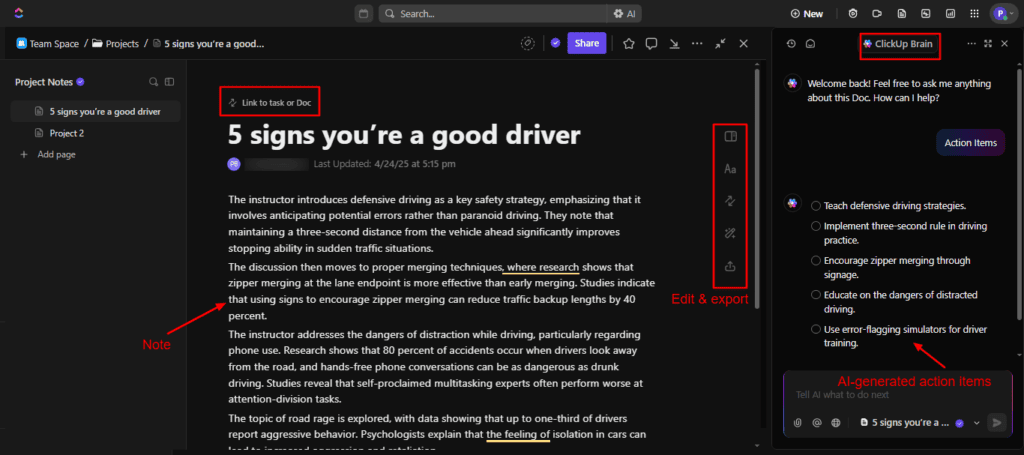Open the dashboards chart icon in top bar
This screenshot has height=455, width=1024.
tap(950, 14)
